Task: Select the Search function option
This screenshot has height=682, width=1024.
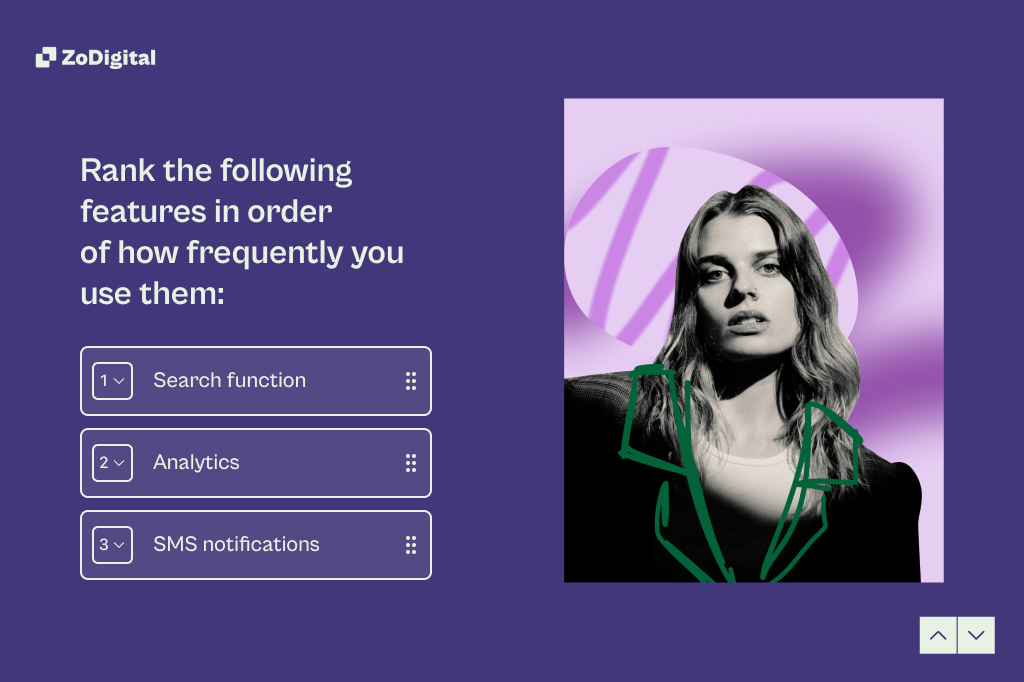Action: (x=230, y=381)
